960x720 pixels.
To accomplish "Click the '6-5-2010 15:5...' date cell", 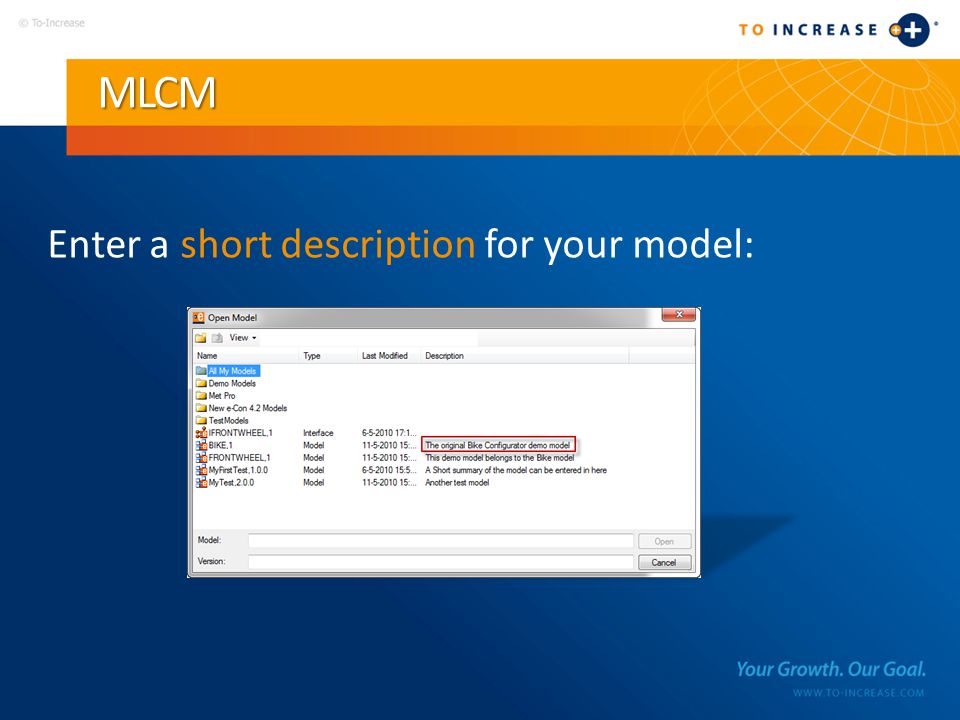I will [389, 470].
